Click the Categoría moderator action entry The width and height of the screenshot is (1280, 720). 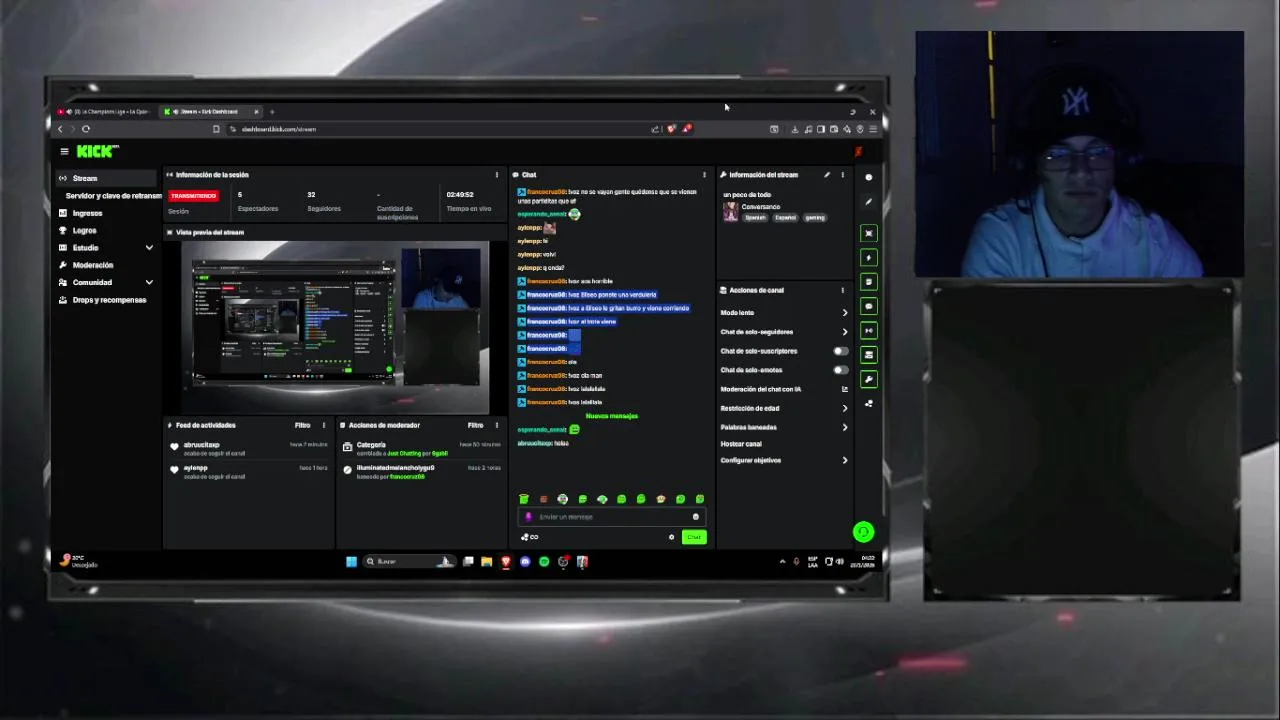click(421, 448)
